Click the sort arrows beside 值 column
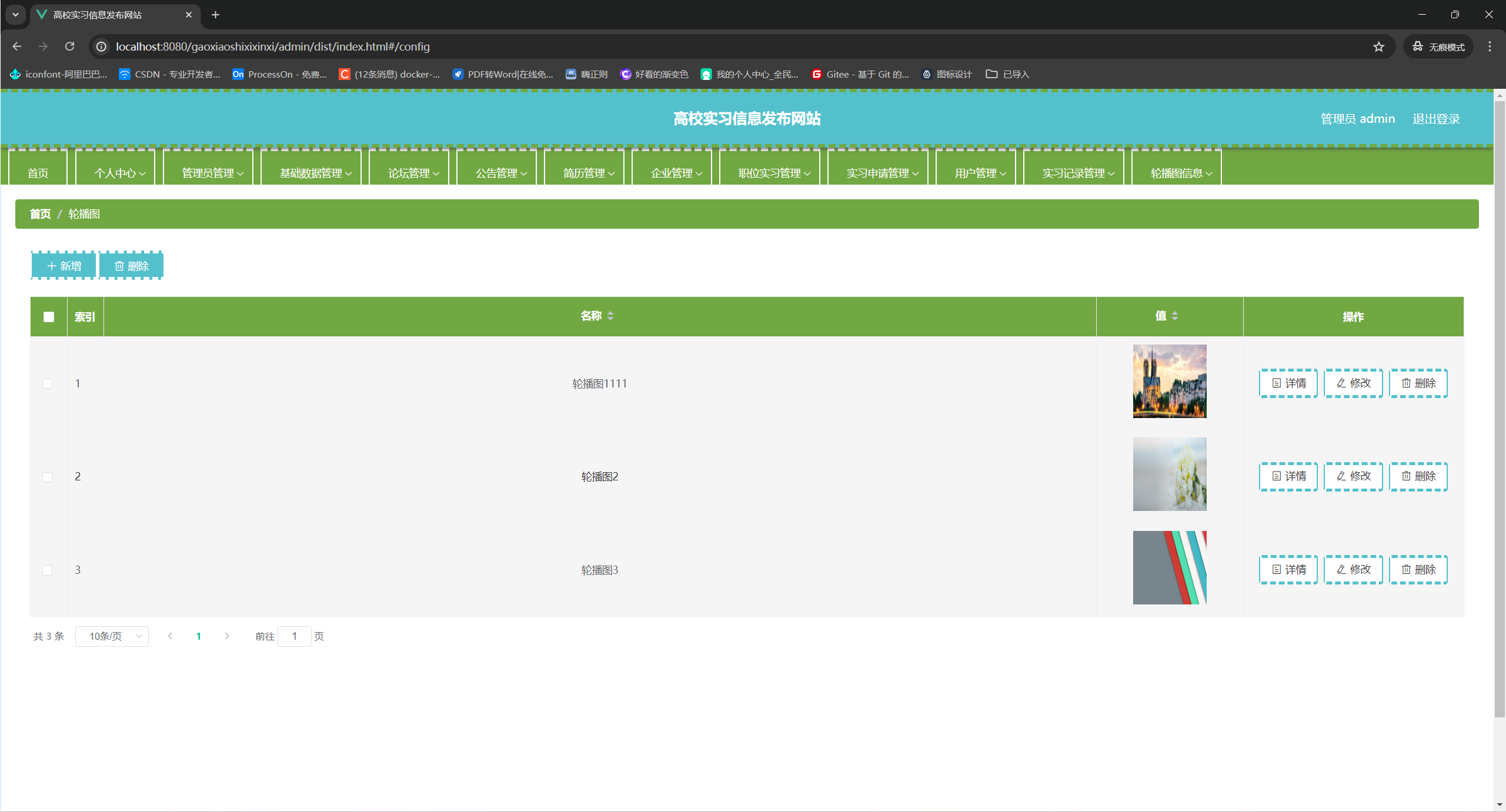Viewport: 1506px width, 812px height. click(1175, 316)
